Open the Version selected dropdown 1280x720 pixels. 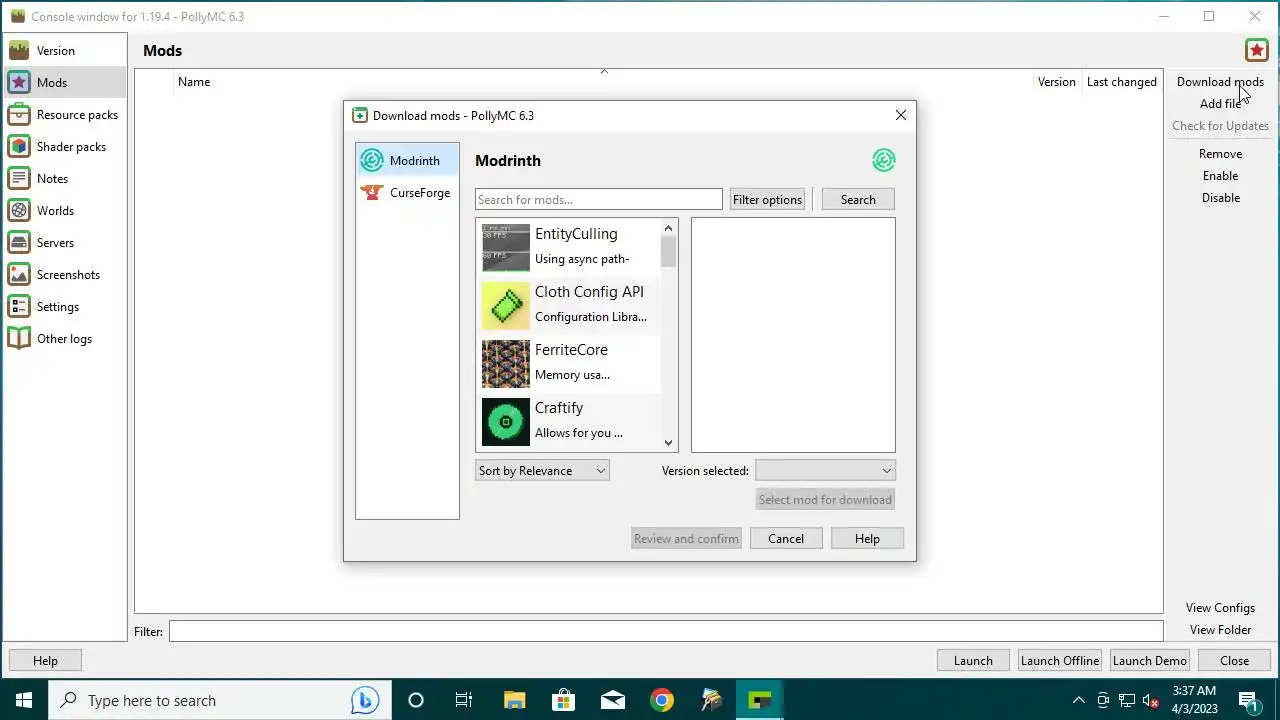pyautogui.click(x=825, y=471)
